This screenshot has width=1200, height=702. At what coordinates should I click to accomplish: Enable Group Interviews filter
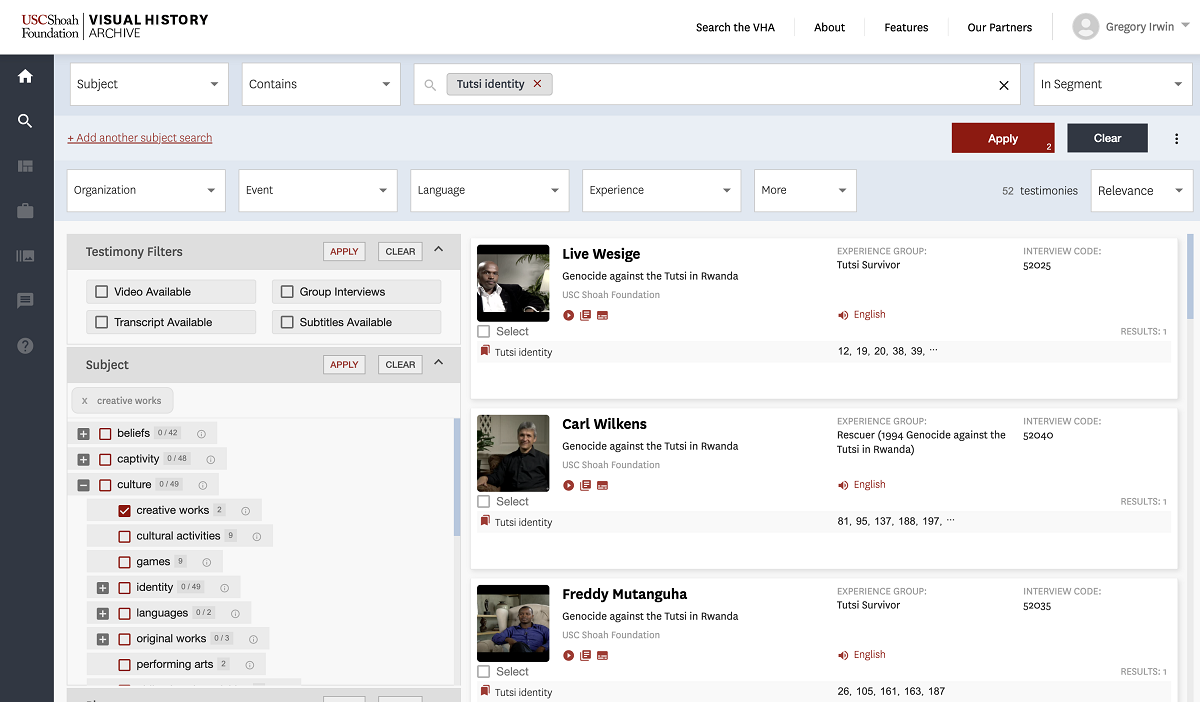(x=288, y=292)
